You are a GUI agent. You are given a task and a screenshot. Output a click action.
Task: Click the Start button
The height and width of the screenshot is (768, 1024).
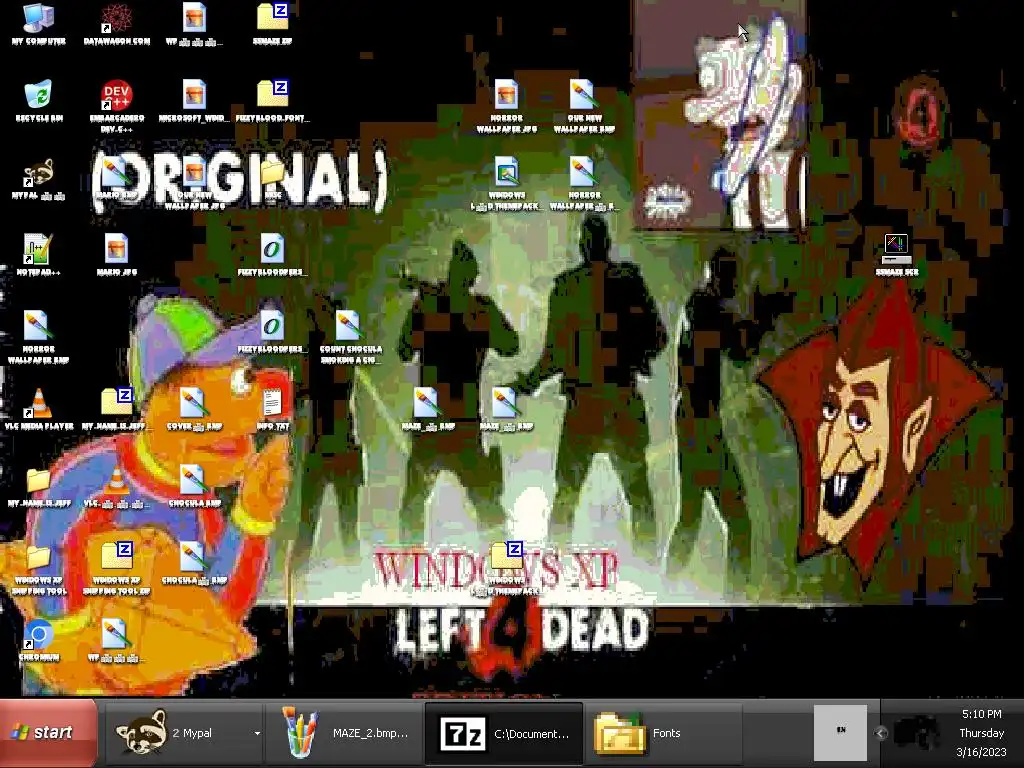[48, 733]
